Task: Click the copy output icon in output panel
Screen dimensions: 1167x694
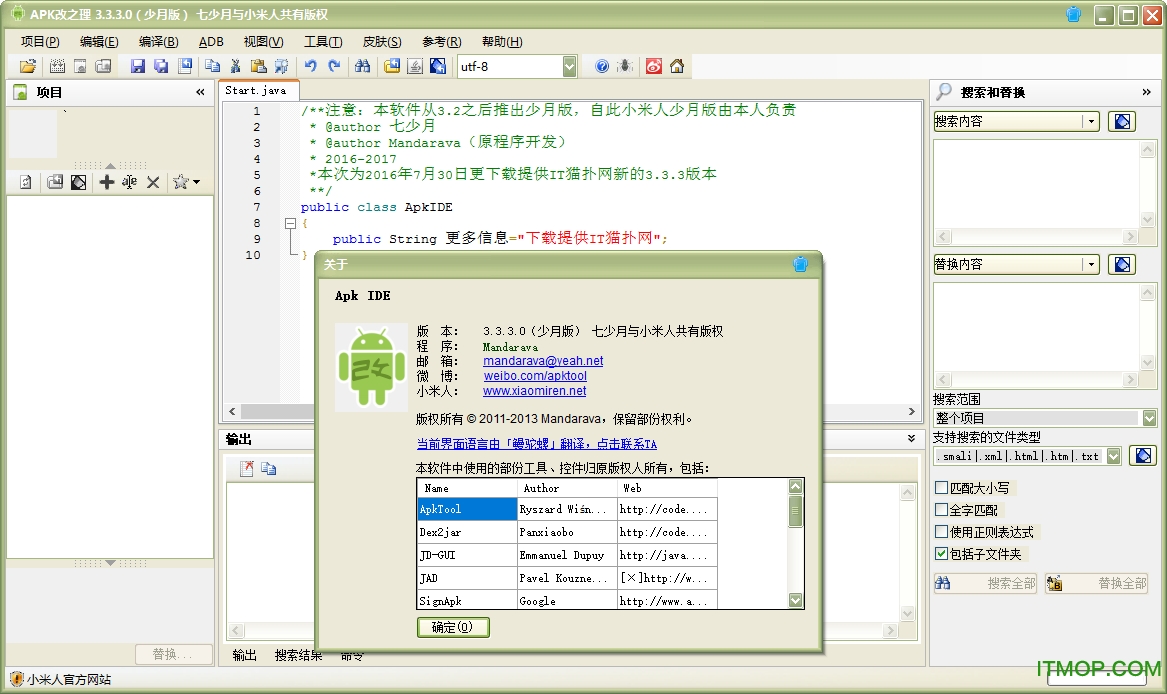Action: point(269,468)
